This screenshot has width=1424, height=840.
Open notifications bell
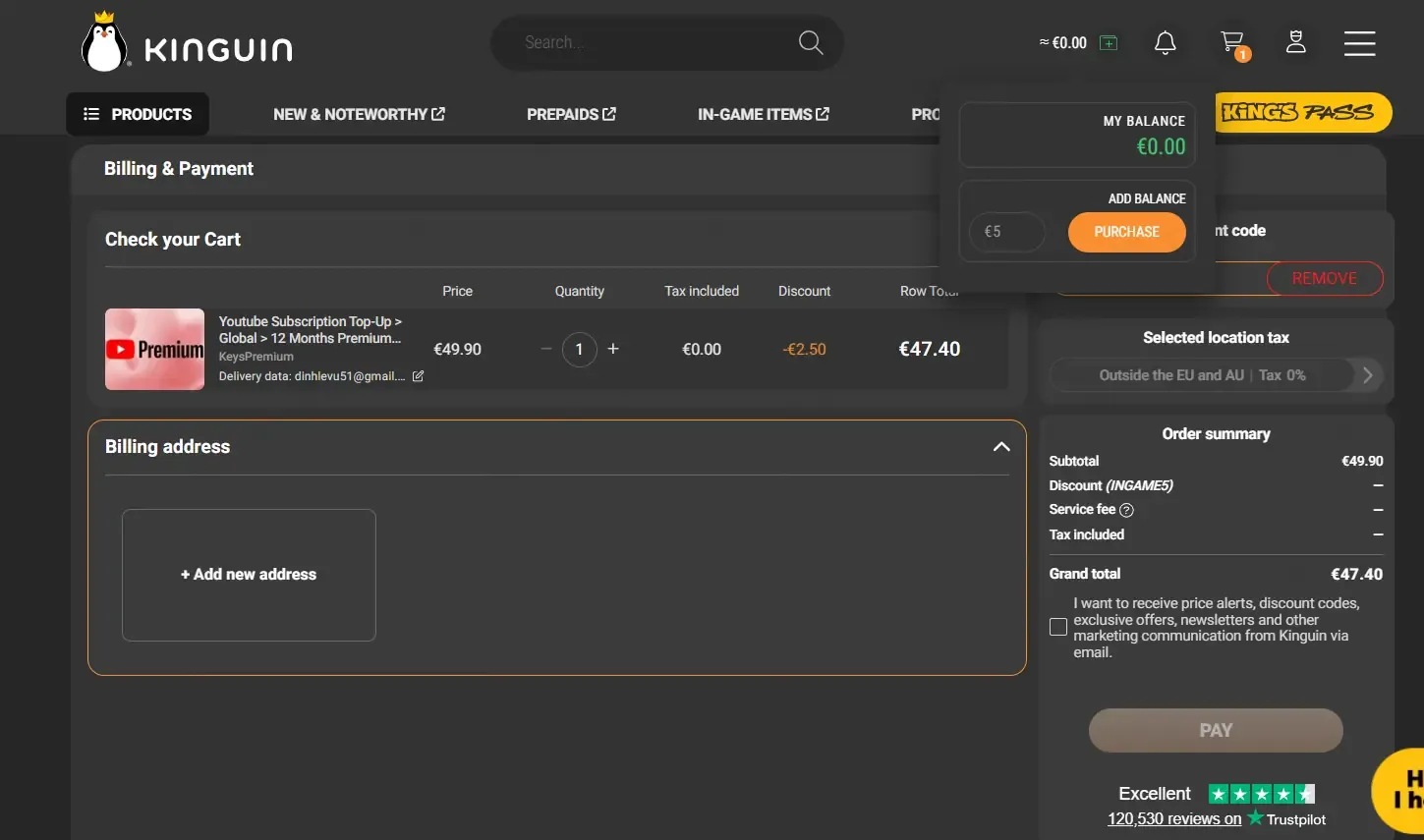[1165, 43]
